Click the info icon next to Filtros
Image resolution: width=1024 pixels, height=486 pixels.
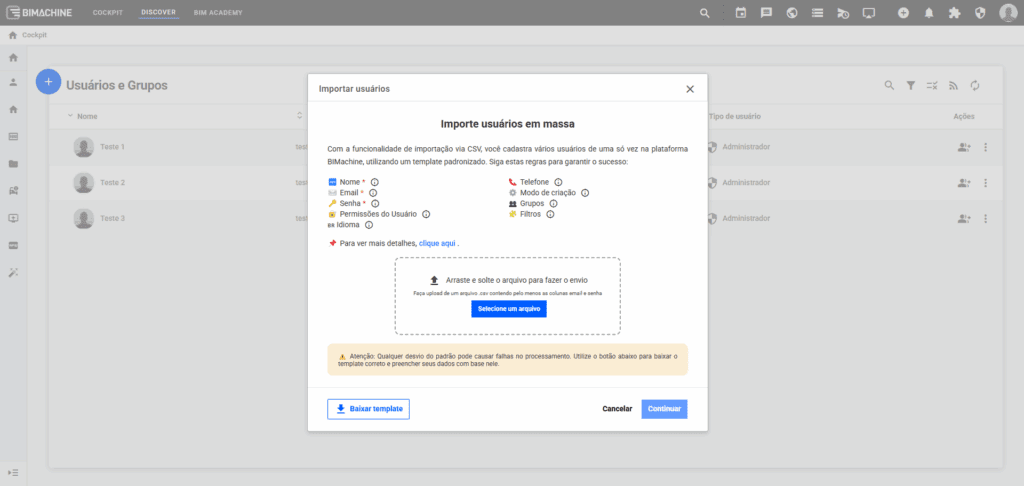click(550, 214)
